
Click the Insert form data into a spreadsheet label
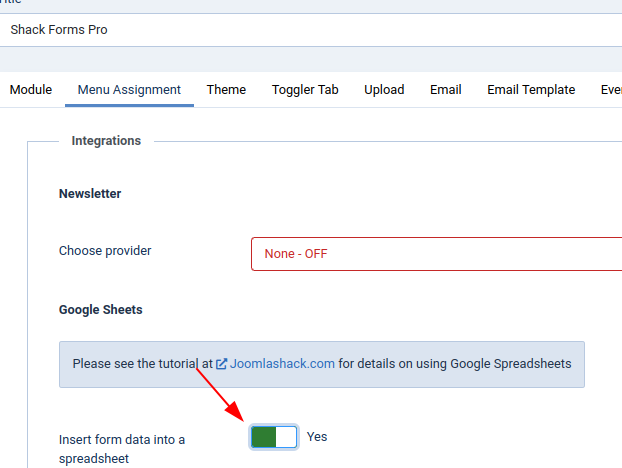click(x=122, y=449)
